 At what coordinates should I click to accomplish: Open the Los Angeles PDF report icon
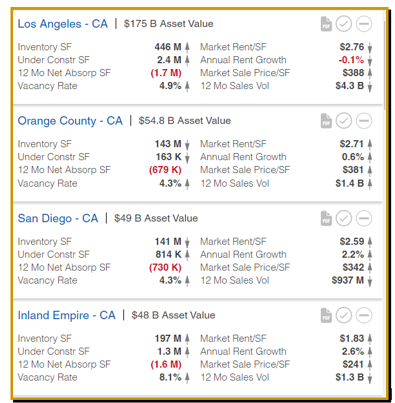point(326,24)
